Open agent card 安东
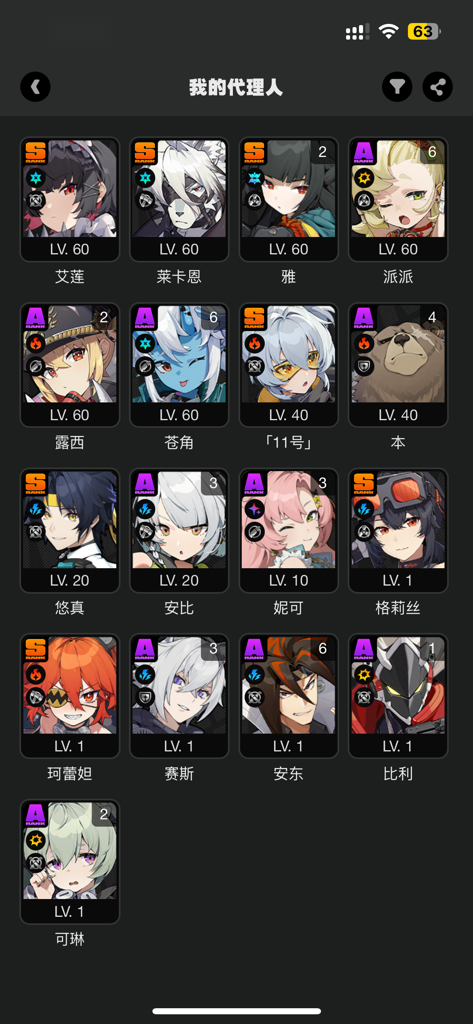473x1024 pixels. (289, 697)
